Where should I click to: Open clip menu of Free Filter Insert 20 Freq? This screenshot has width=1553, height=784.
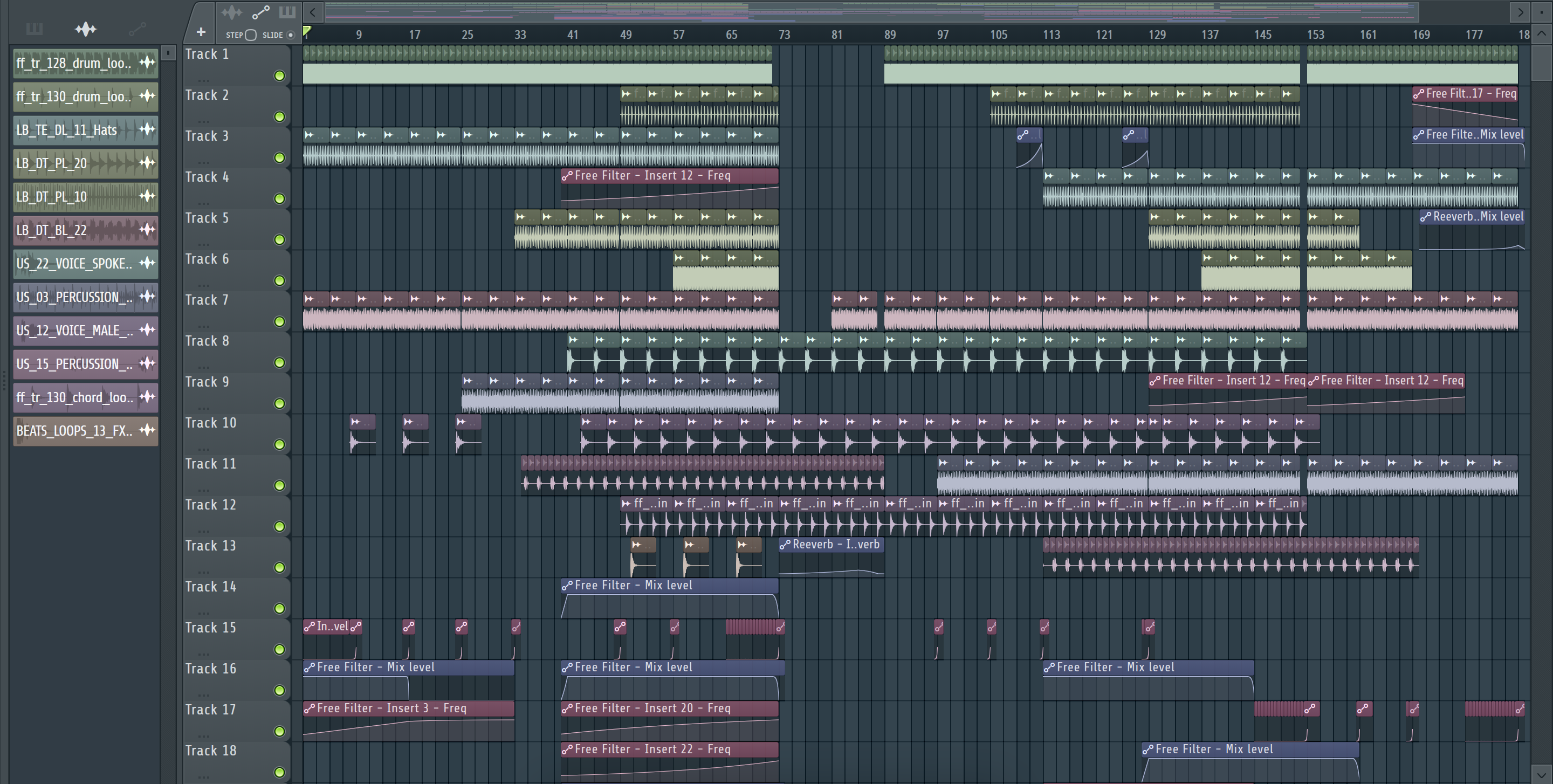[567, 709]
